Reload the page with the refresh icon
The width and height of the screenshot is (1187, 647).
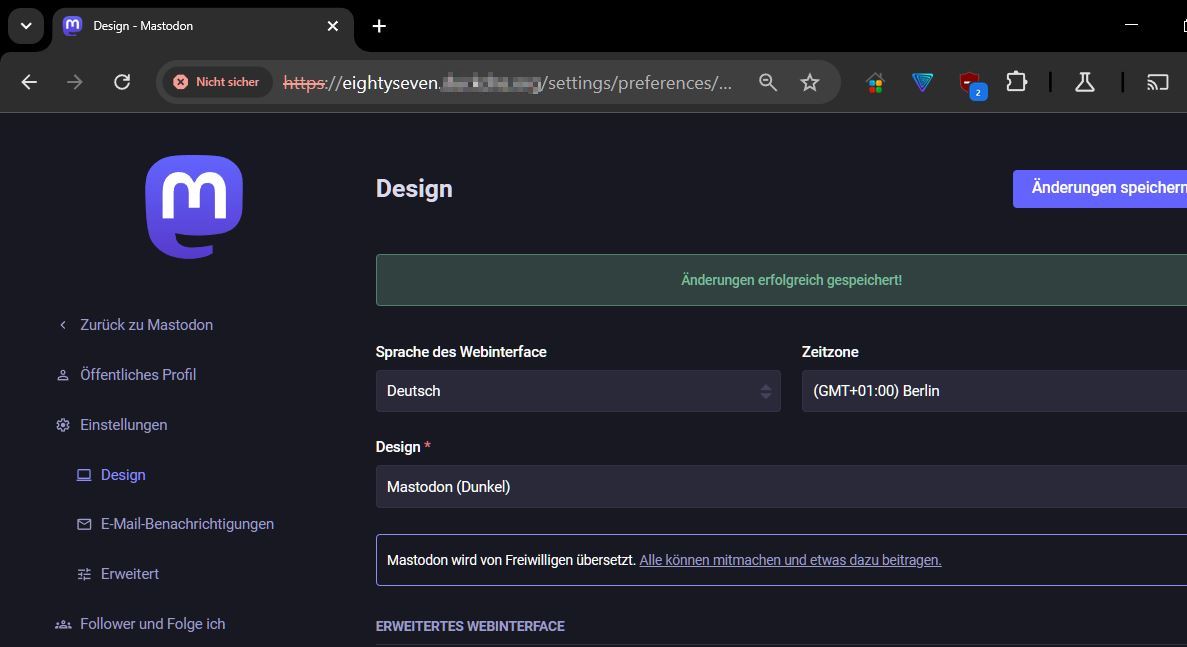tap(122, 82)
